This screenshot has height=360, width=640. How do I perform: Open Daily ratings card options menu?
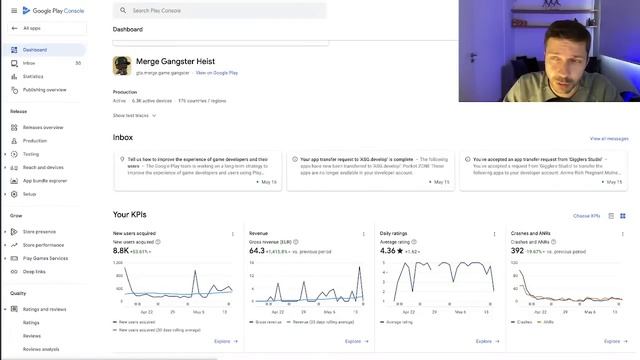[x=494, y=234]
